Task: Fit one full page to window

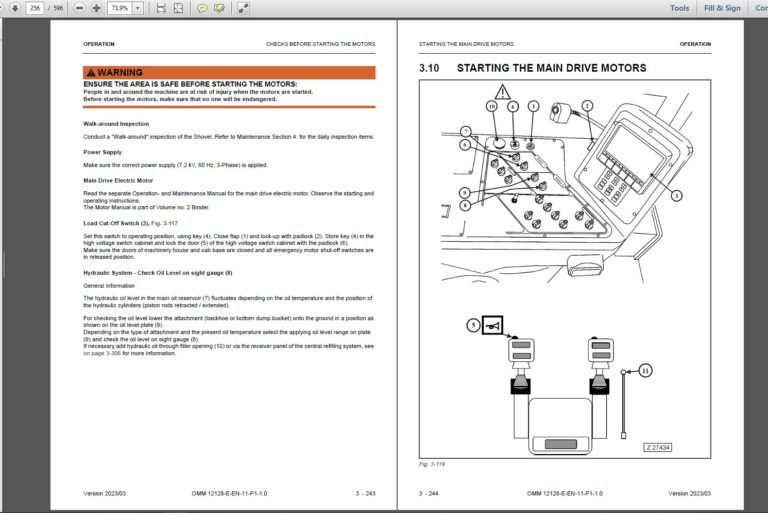Action: tap(178, 8)
